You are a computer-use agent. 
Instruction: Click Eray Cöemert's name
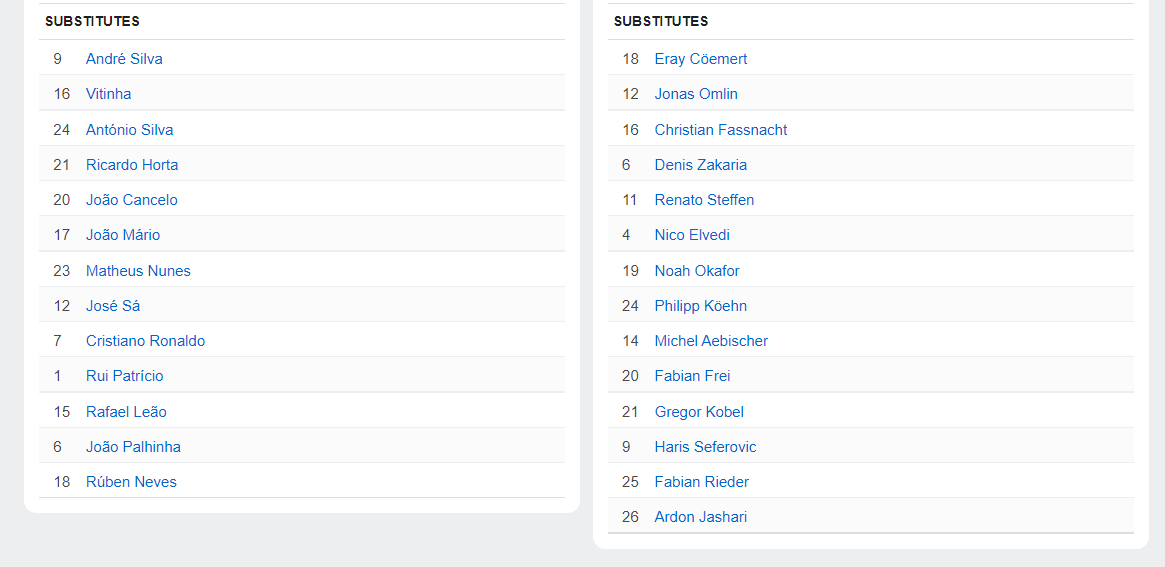pos(700,59)
